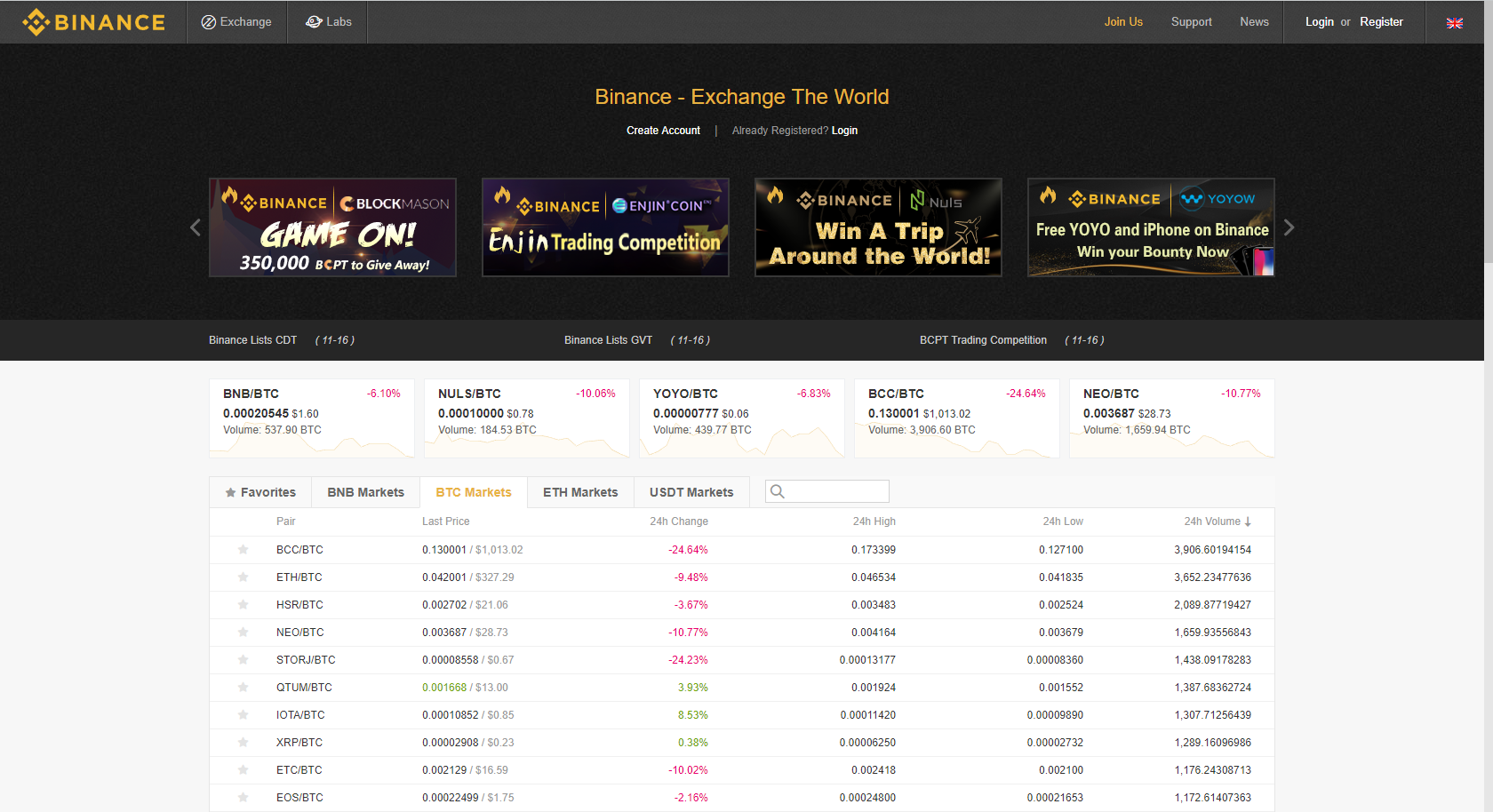
Task: Open the Exchange menu
Action: click(x=236, y=22)
